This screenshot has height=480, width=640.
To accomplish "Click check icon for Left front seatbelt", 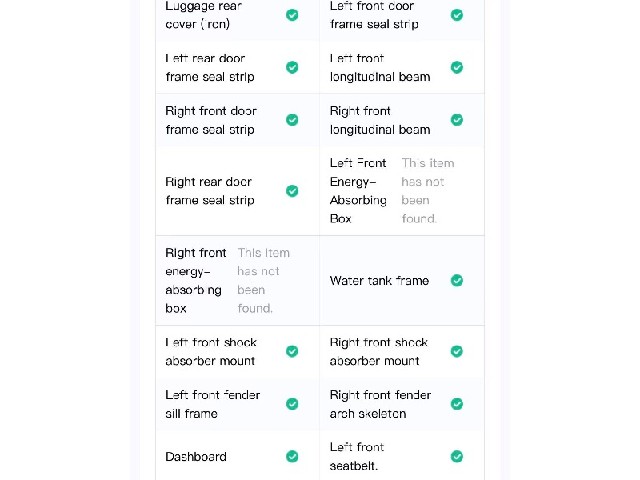I will pos(457,456).
